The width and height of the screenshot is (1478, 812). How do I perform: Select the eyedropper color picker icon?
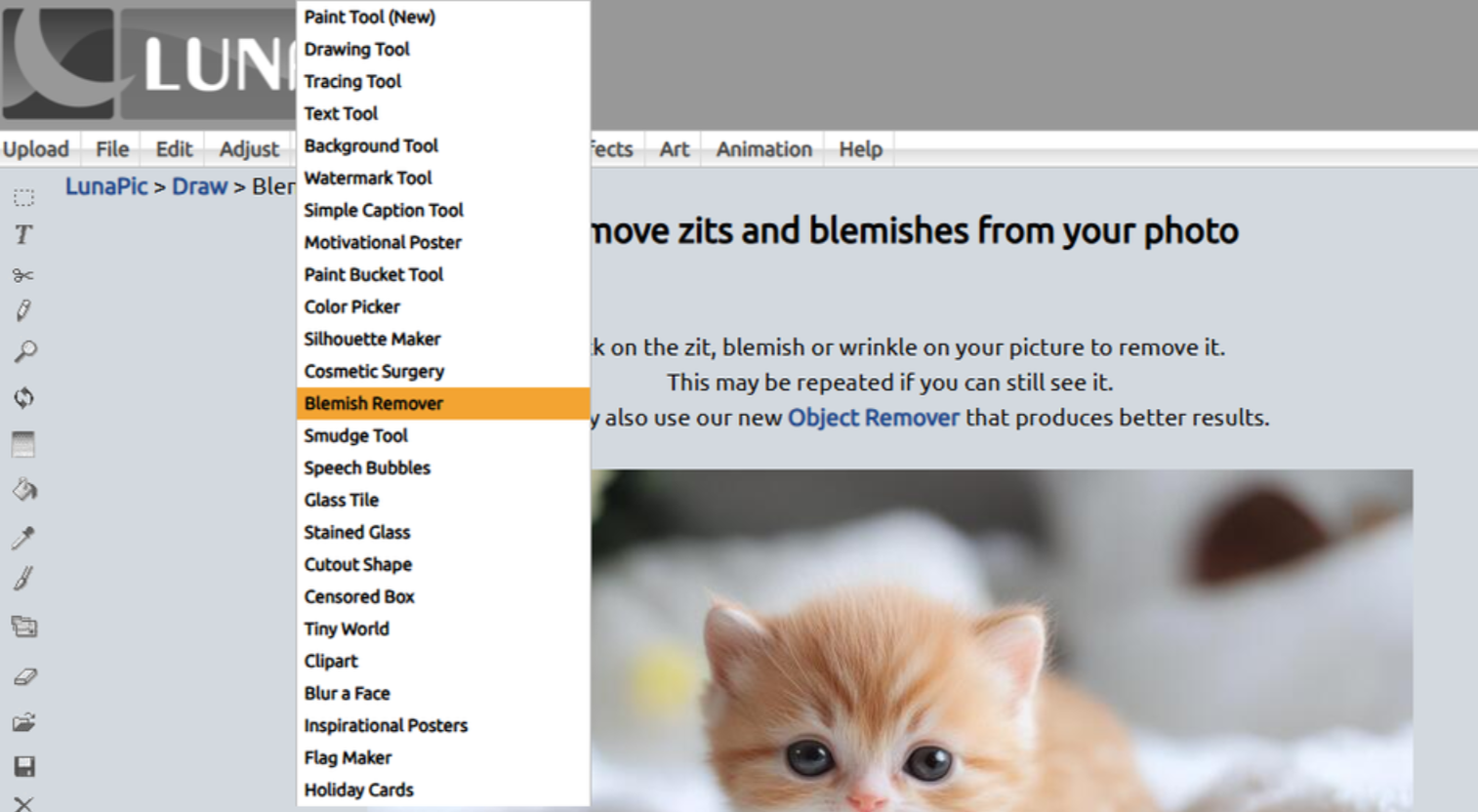pyautogui.click(x=23, y=537)
